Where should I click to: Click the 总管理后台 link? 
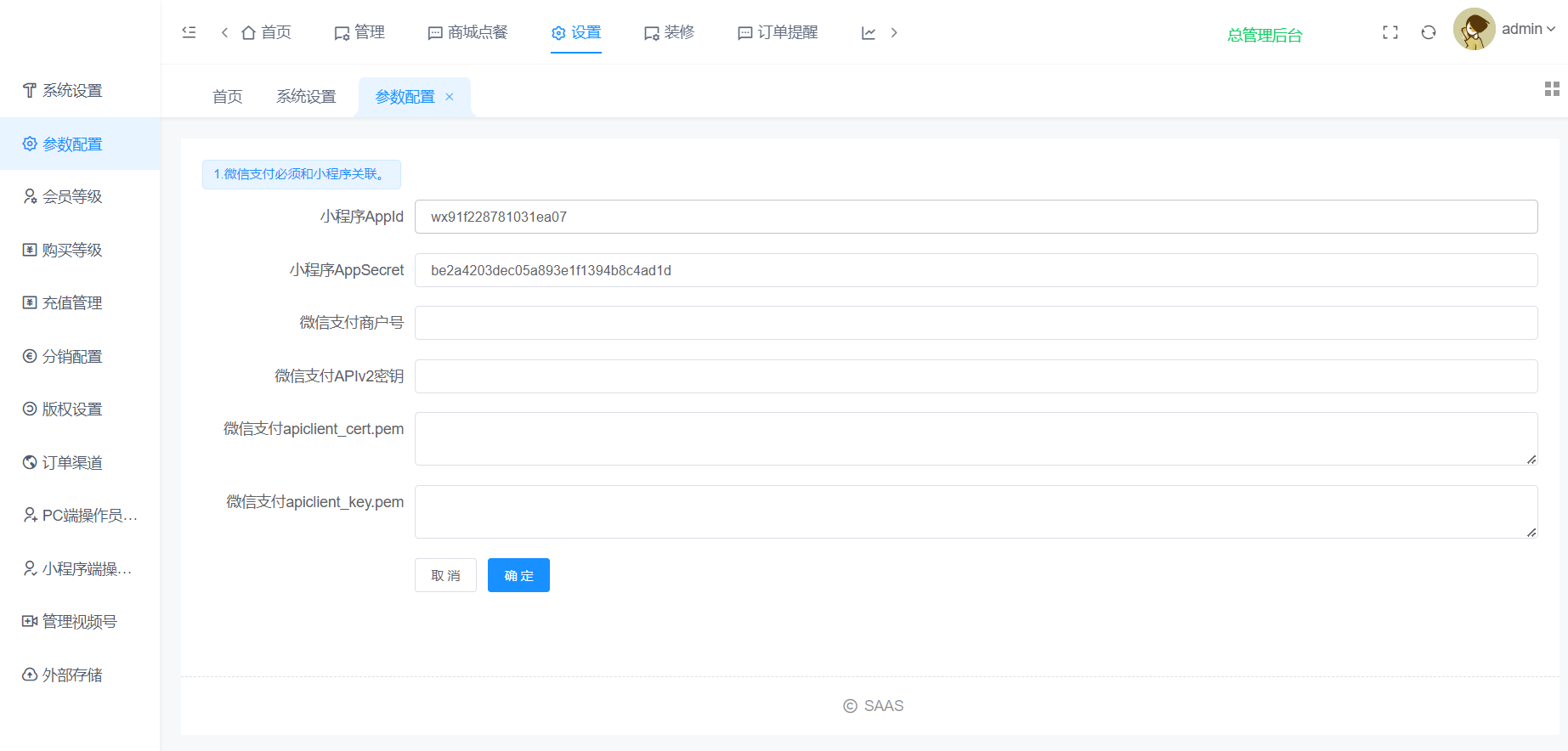(x=1265, y=35)
